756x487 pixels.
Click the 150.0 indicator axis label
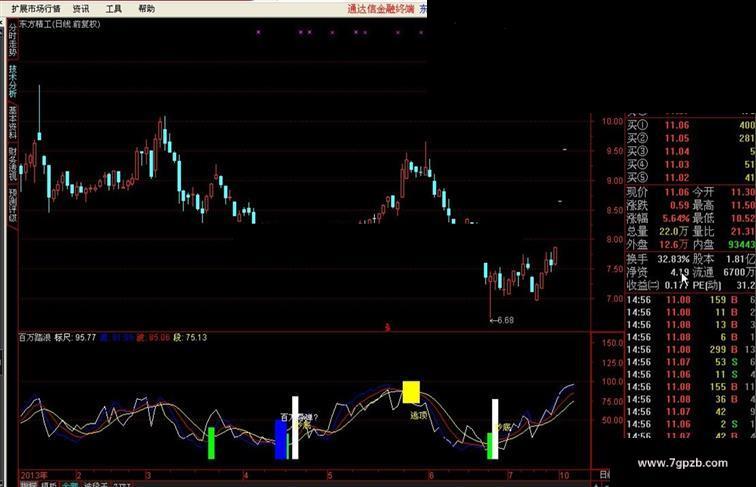pyautogui.click(x=612, y=343)
